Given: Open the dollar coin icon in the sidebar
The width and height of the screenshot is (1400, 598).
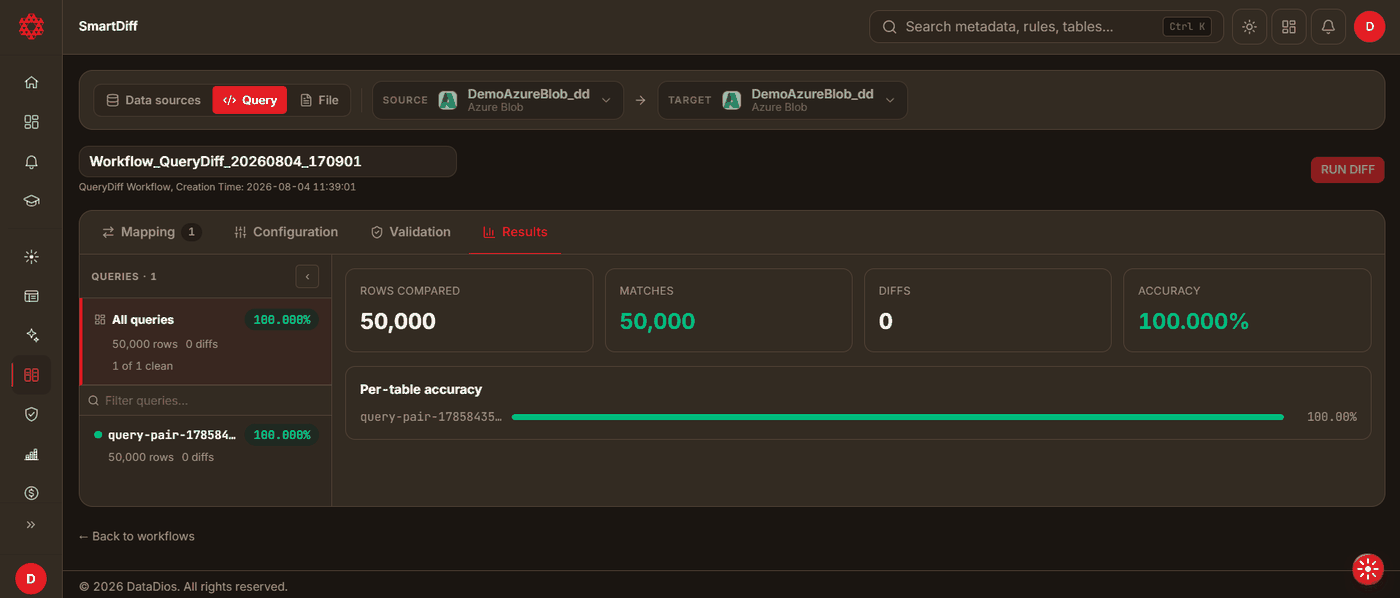Looking at the screenshot, I should coord(31,493).
